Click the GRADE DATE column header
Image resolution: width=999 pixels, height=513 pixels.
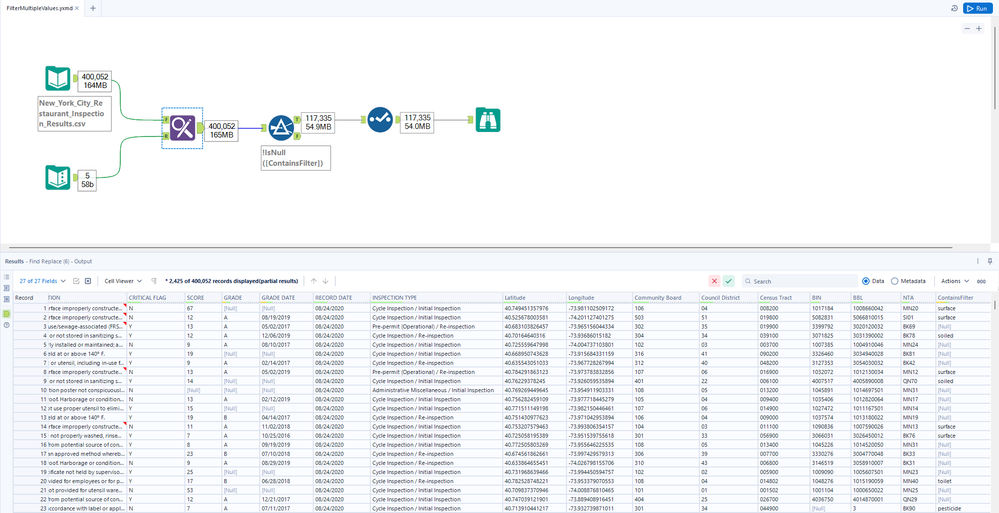[286, 298]
